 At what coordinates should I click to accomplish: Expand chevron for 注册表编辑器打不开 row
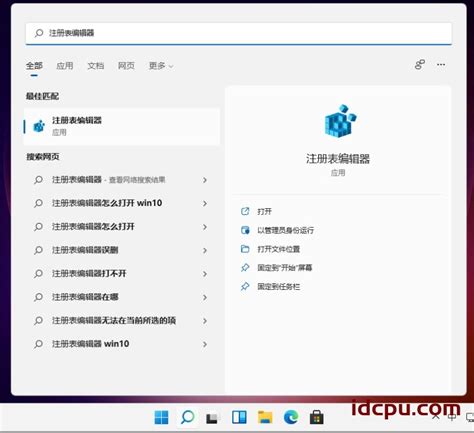(x=205, y=274)
